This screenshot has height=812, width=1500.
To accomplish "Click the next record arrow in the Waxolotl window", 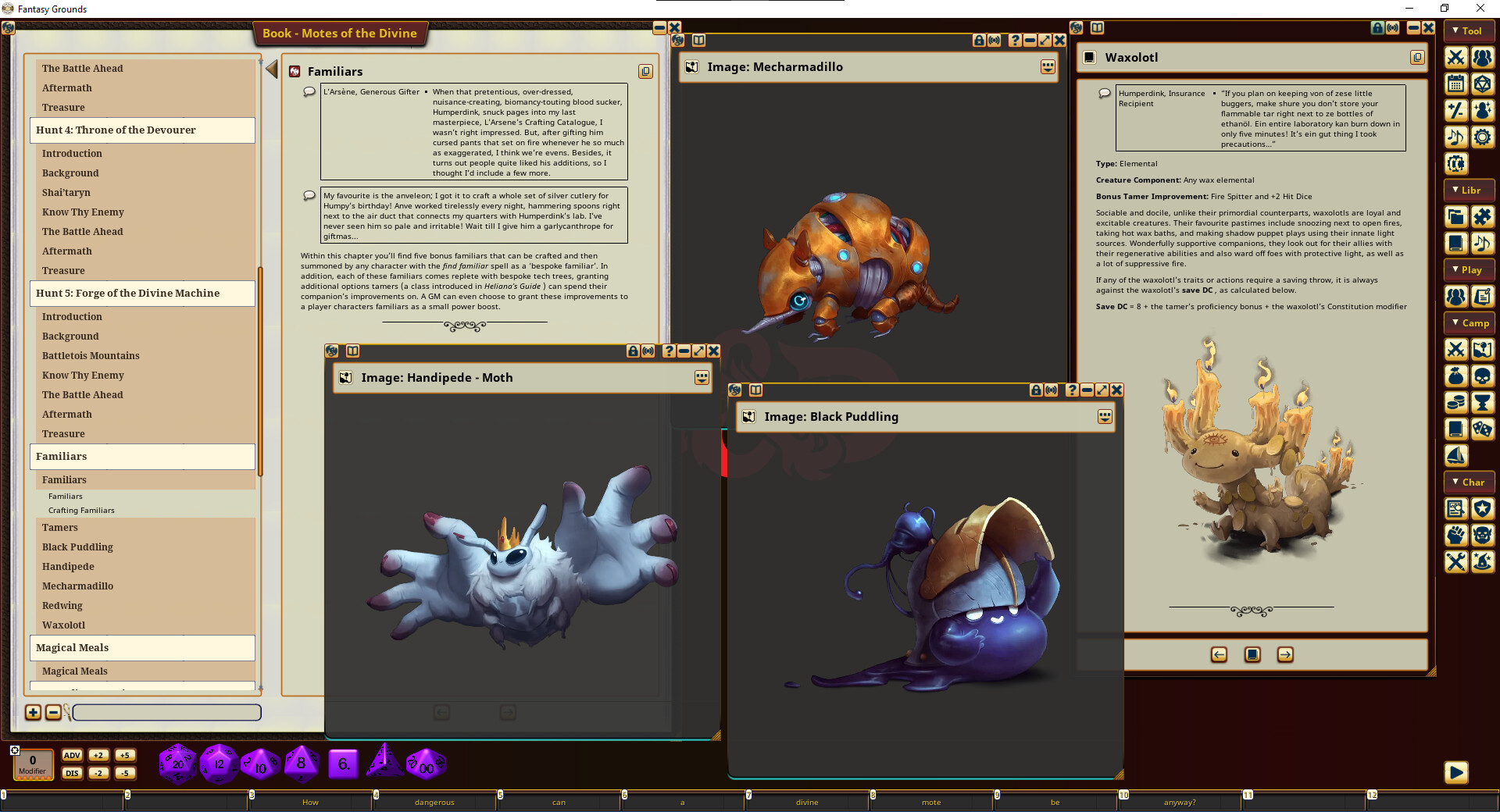I will pos(1287,655).
